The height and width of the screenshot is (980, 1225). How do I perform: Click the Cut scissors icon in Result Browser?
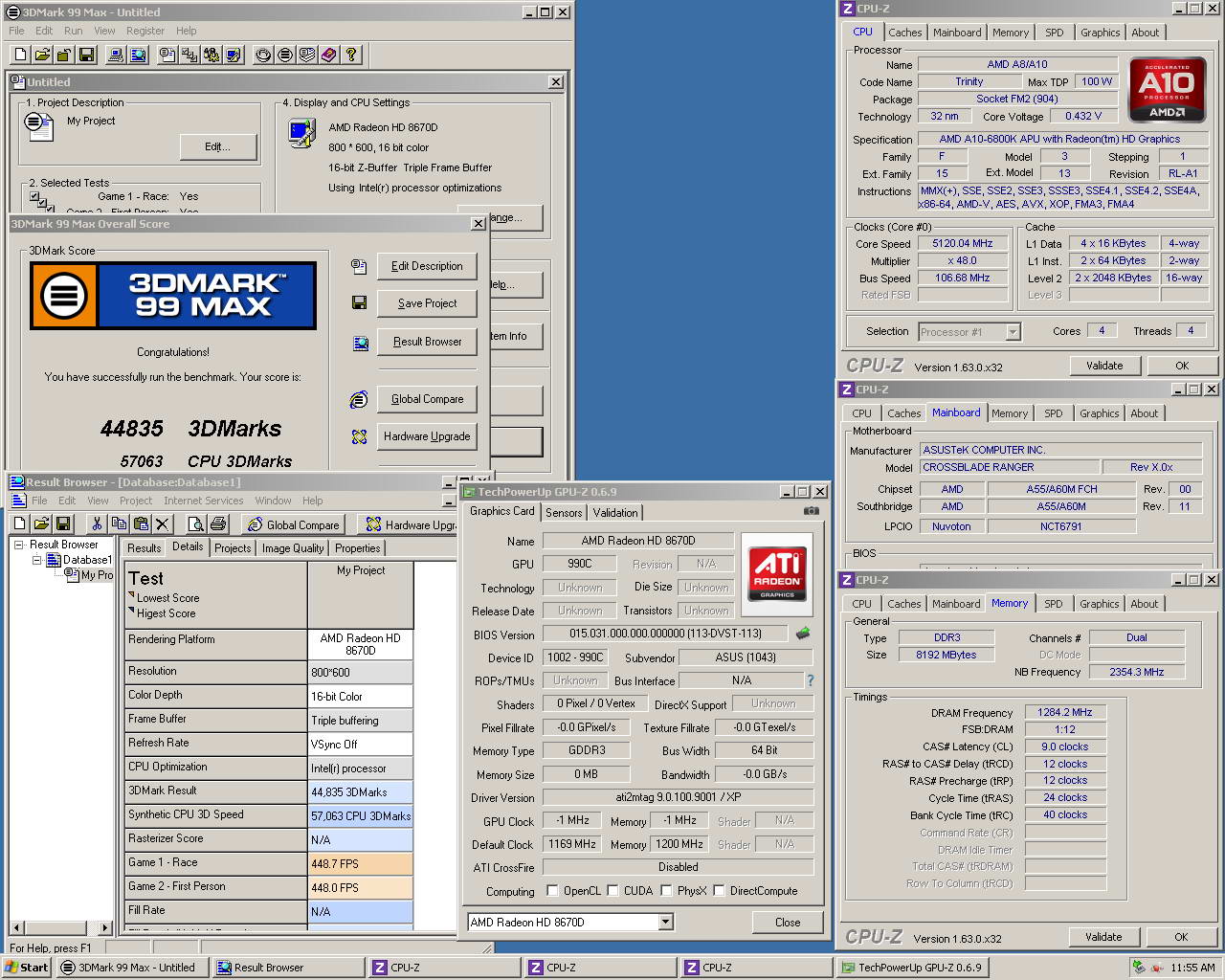tap(97, 523)
